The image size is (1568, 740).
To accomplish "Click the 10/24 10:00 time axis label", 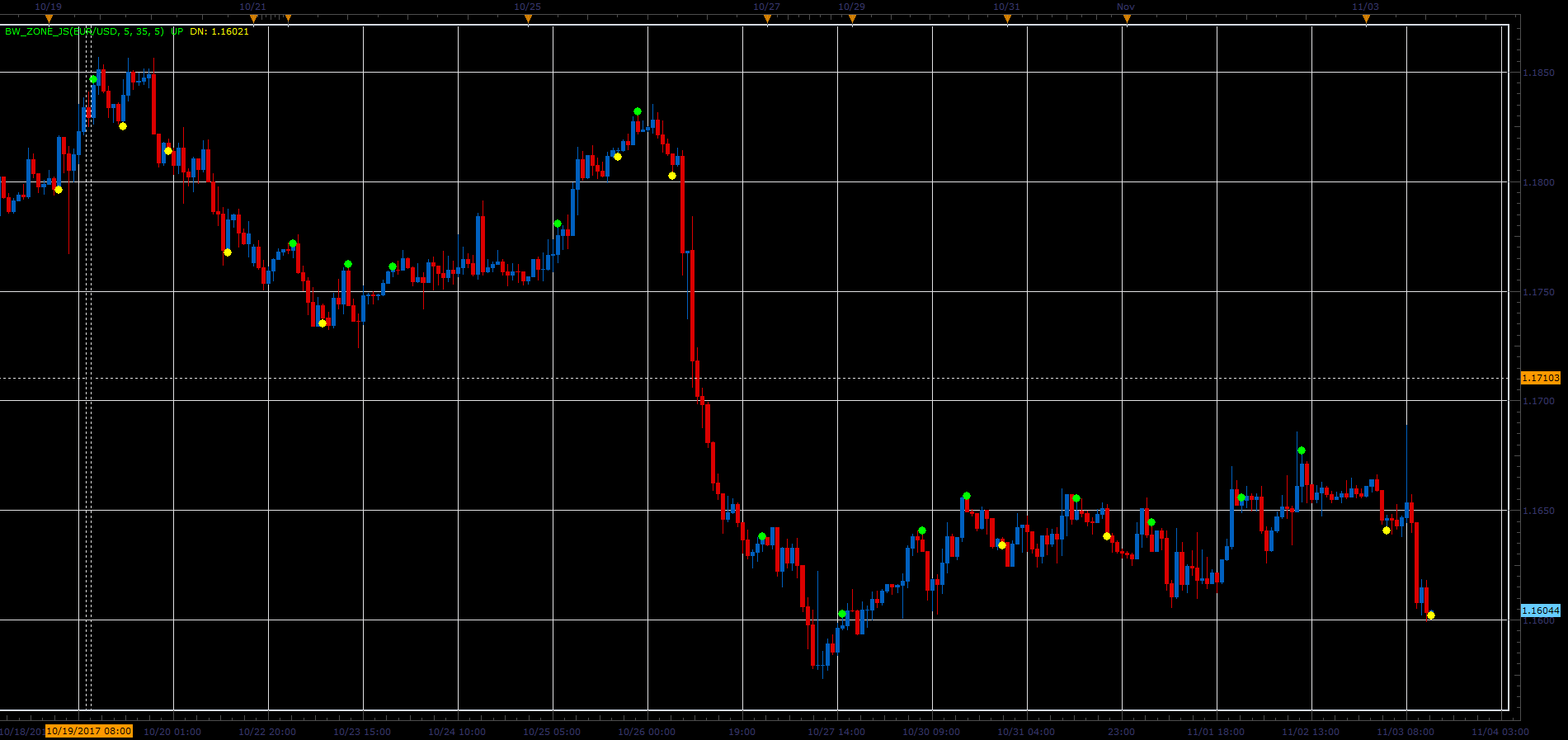I will tap(457, 732).
